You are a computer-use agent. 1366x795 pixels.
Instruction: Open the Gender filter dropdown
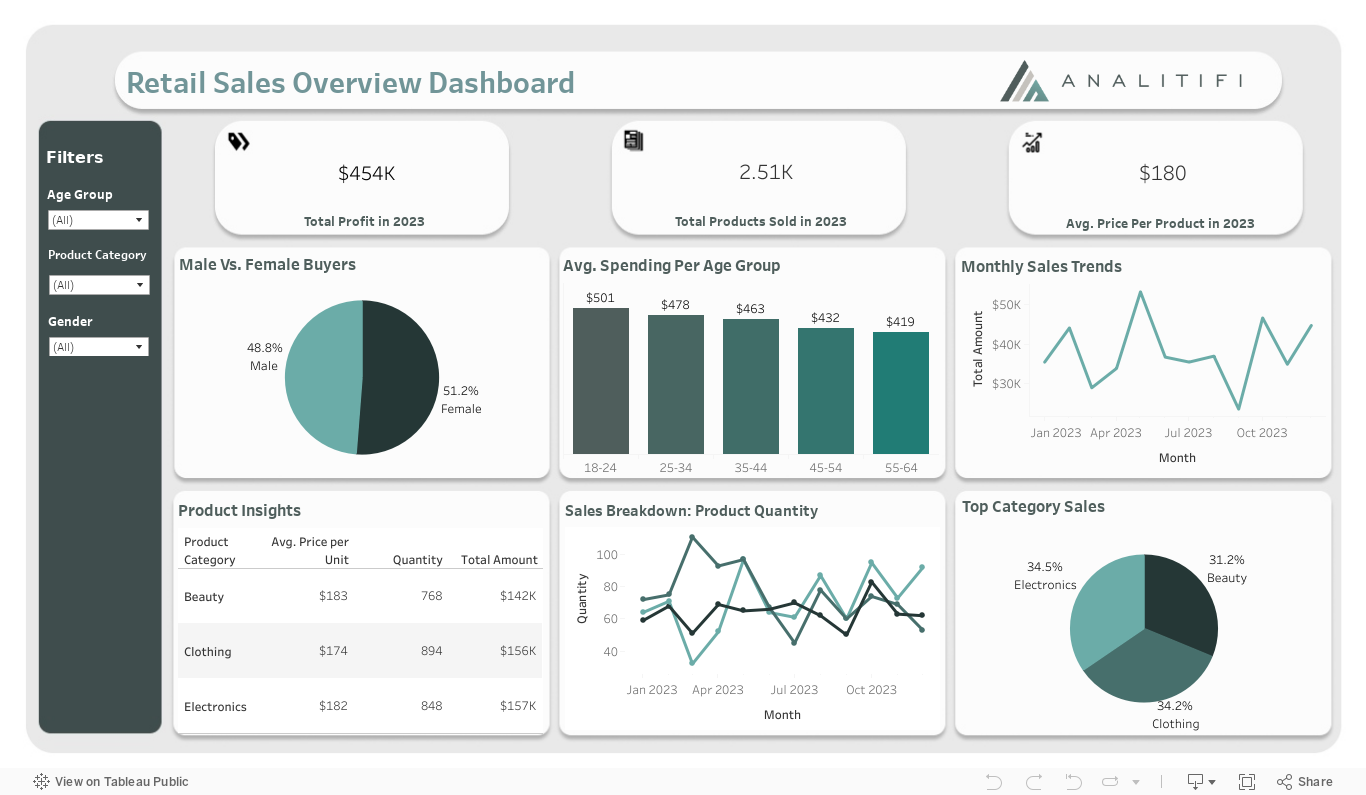[x=99, y=347]
